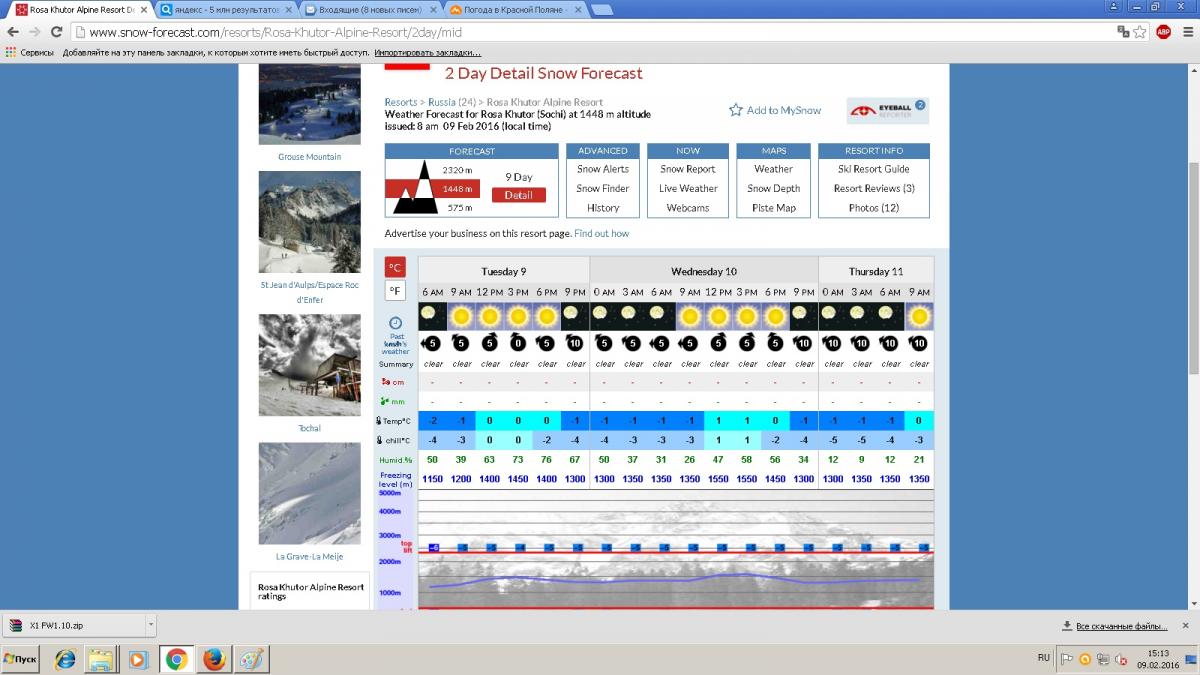
Task: Open the media player taskbar icon
Action: tap(137, 659)
